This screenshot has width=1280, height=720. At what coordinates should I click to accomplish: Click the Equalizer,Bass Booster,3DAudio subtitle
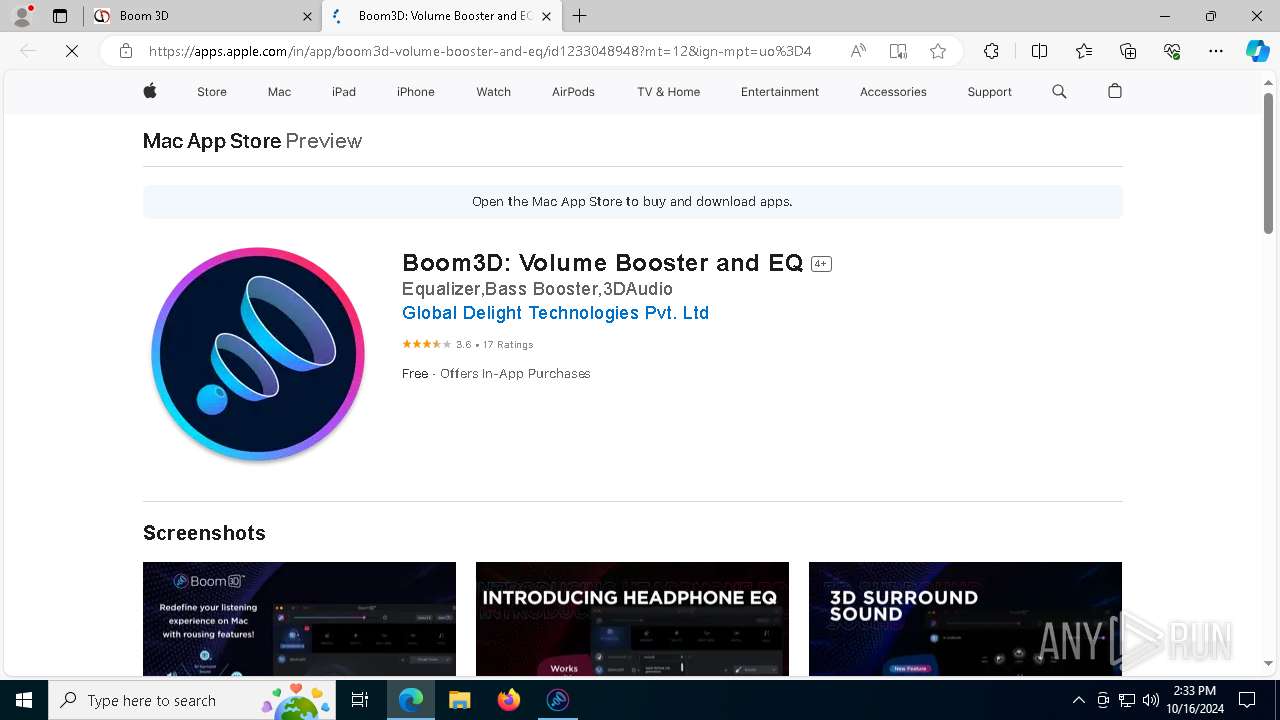(537, 289)
